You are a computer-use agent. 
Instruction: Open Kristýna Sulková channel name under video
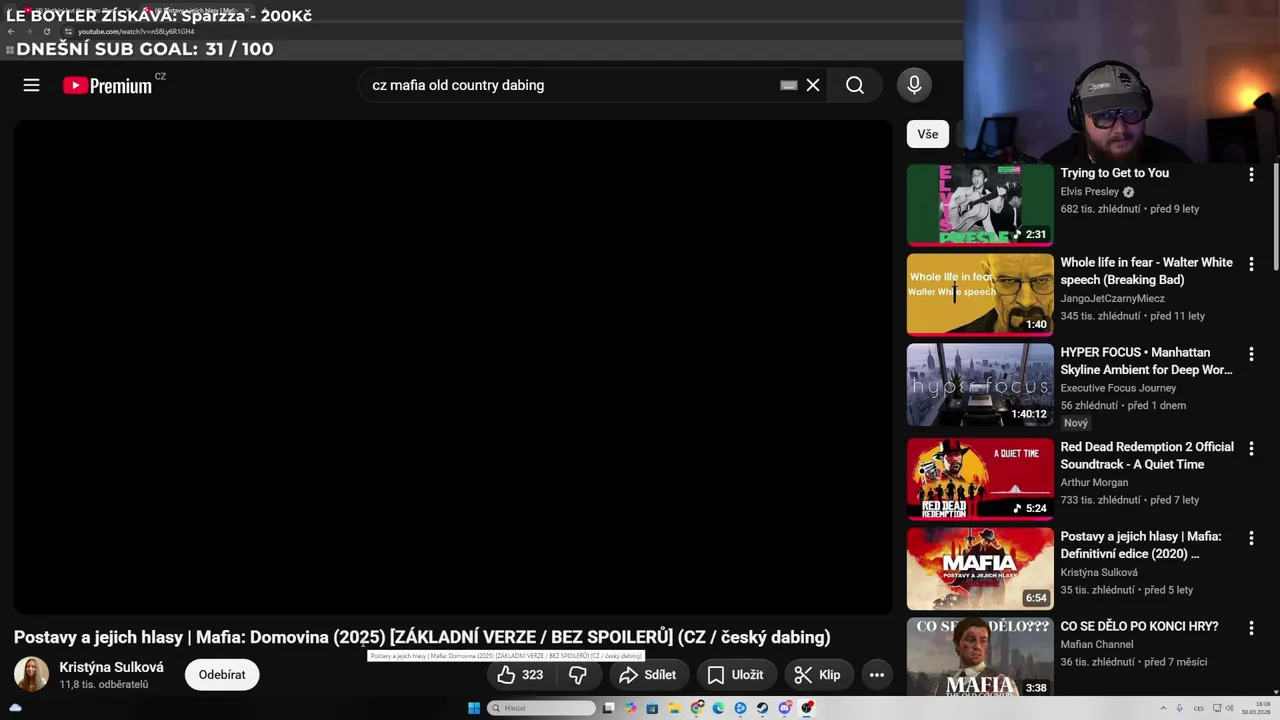pos(111,667)
